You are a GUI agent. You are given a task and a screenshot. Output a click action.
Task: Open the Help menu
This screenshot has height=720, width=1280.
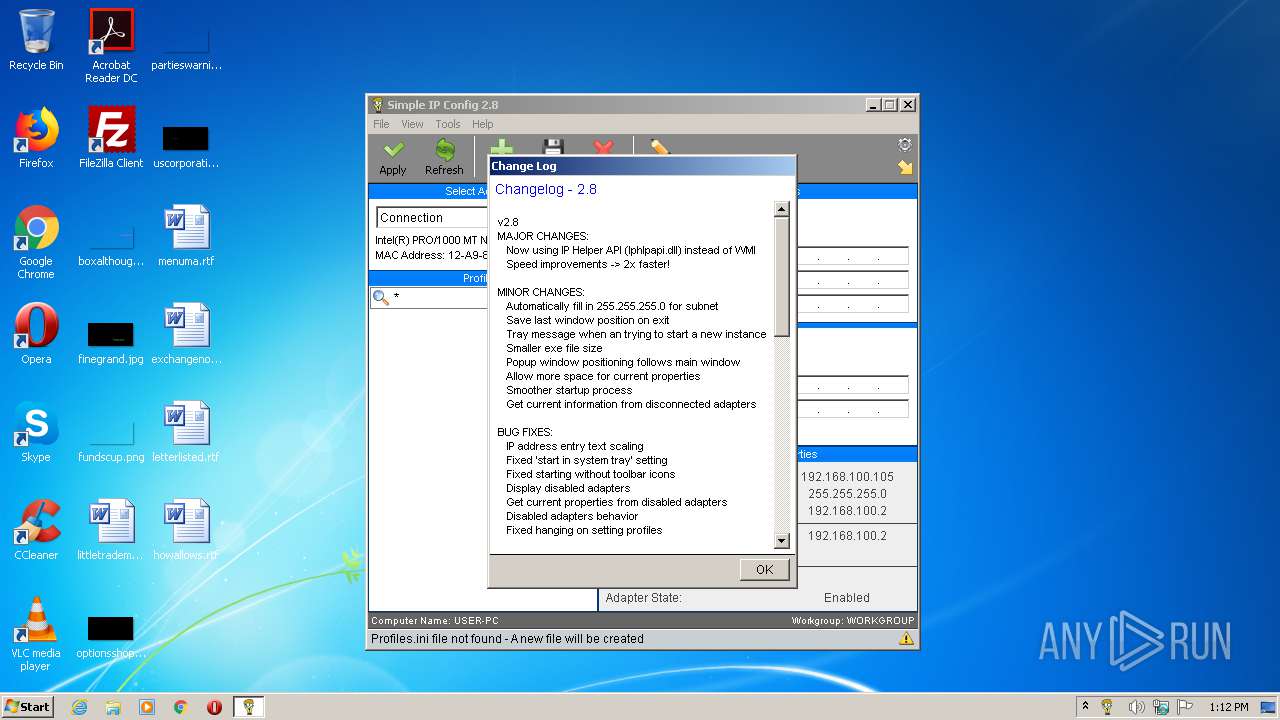tap(483, 124)
